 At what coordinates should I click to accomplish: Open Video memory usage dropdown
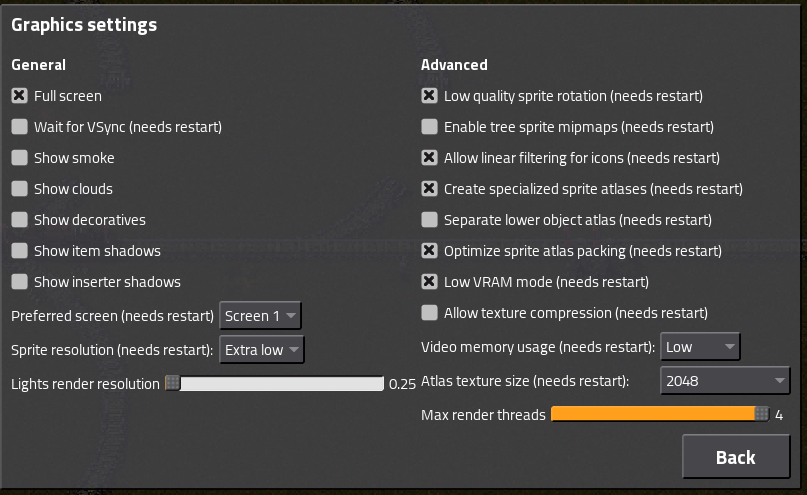tap(700, 347)
